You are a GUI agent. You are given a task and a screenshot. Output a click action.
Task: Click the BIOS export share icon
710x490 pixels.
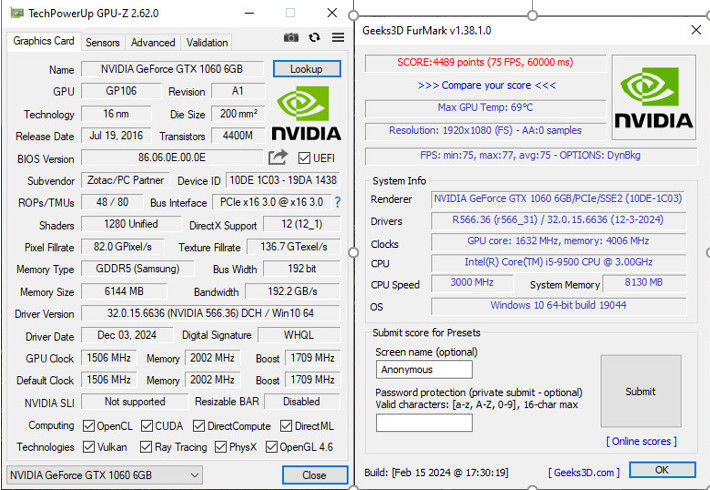click(x=278, y=158)
